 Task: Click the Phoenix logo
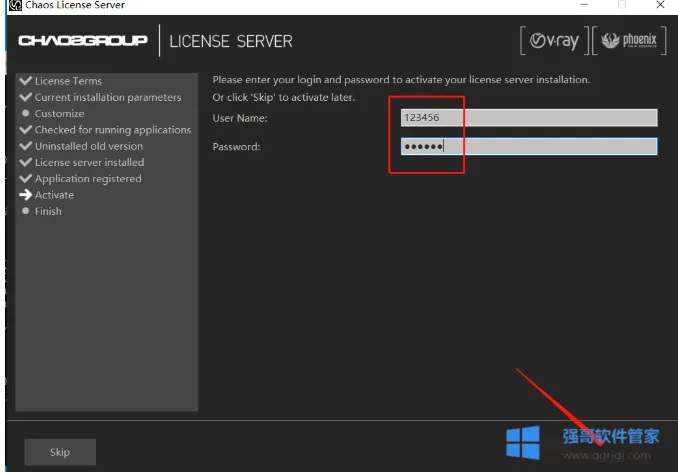click(x=629, y=41)
